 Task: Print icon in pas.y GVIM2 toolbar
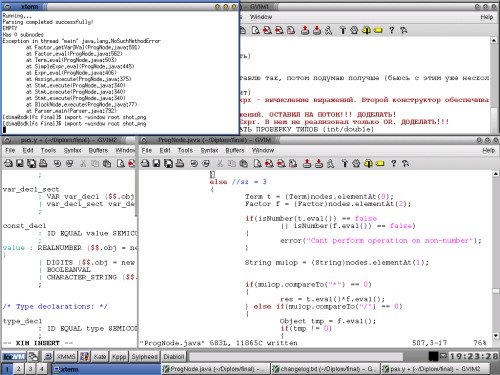[x=43, y=163]
